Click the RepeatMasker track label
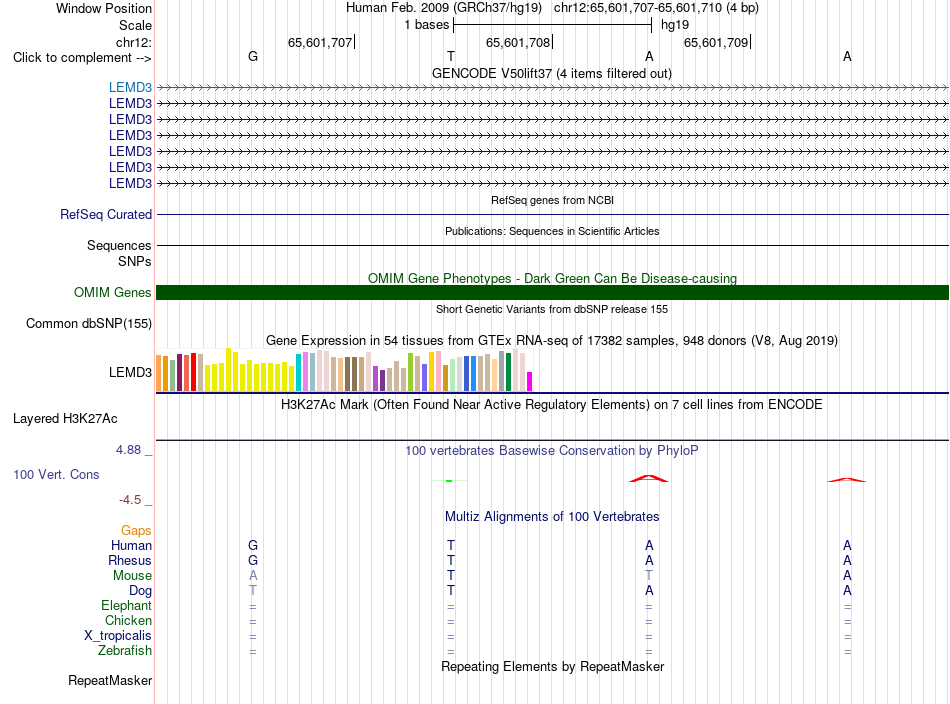This screenshot has width=950, height=704. (x=110, y=681)
